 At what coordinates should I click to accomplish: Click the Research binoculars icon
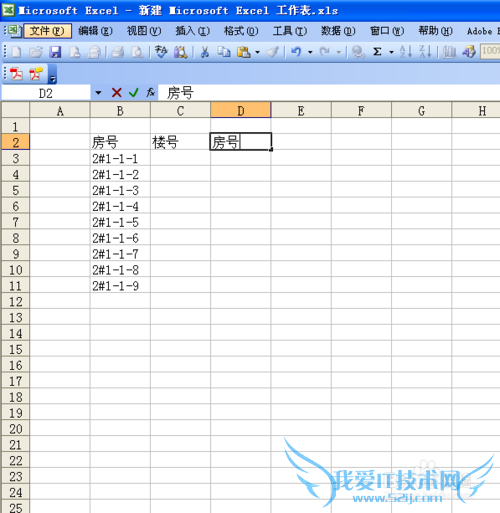181,52
